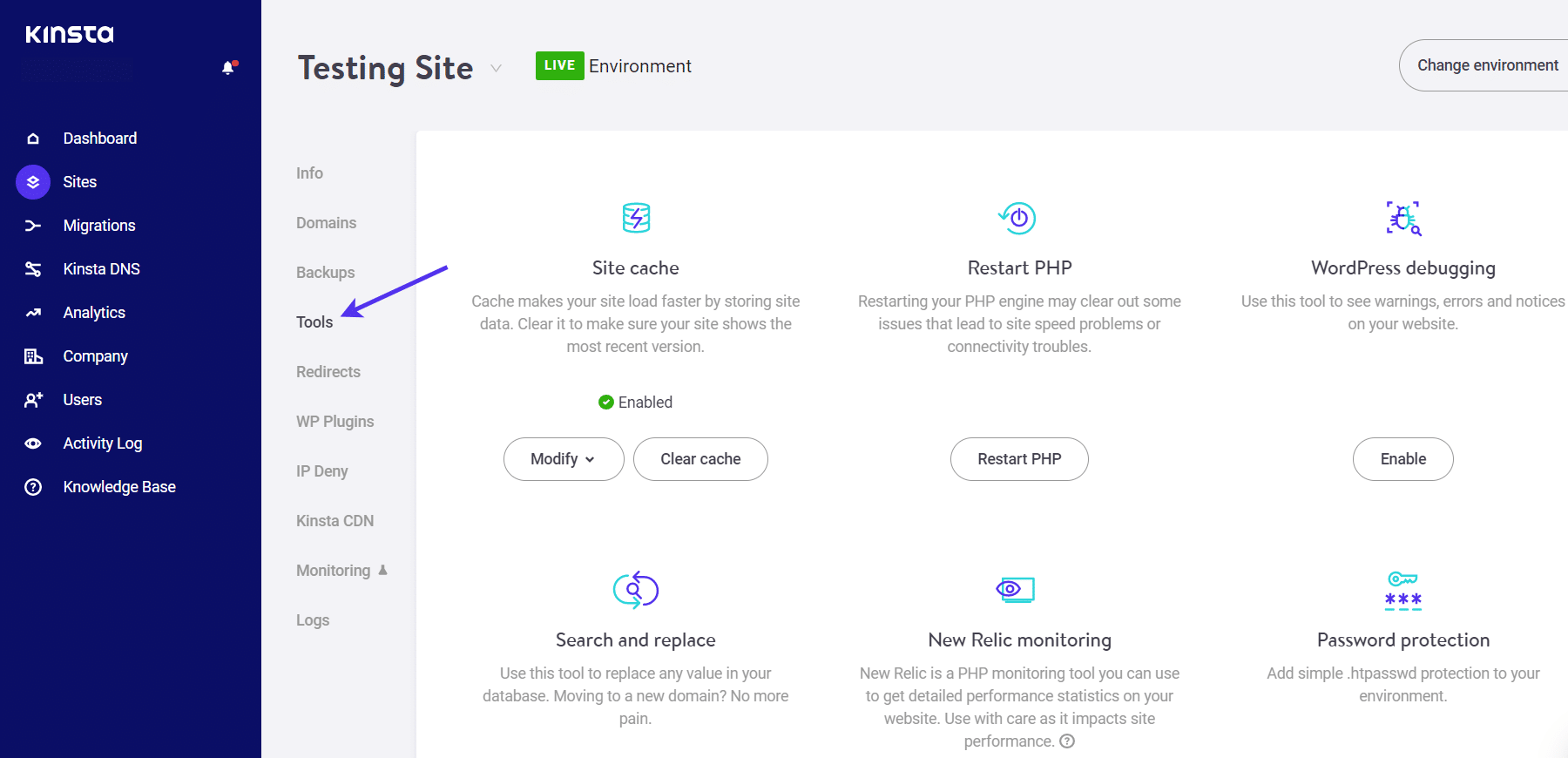Click the Restart PHP button
Viewport: 1568px width, 758px height.
[1019, 459]
